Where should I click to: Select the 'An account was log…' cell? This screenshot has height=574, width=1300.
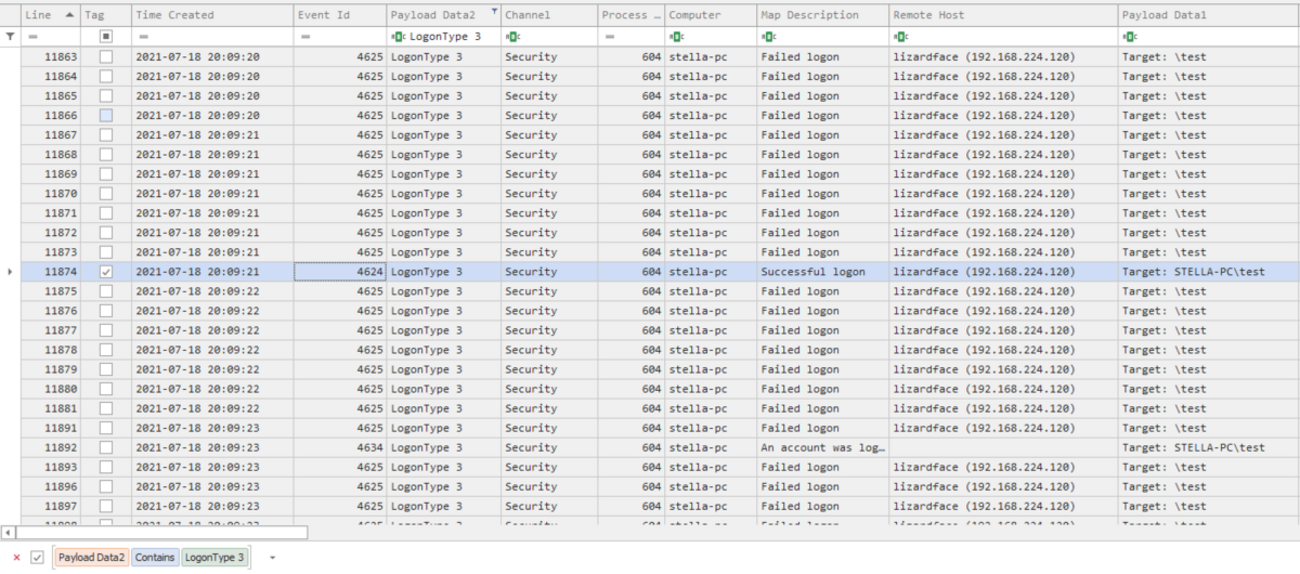coord(822,448)
